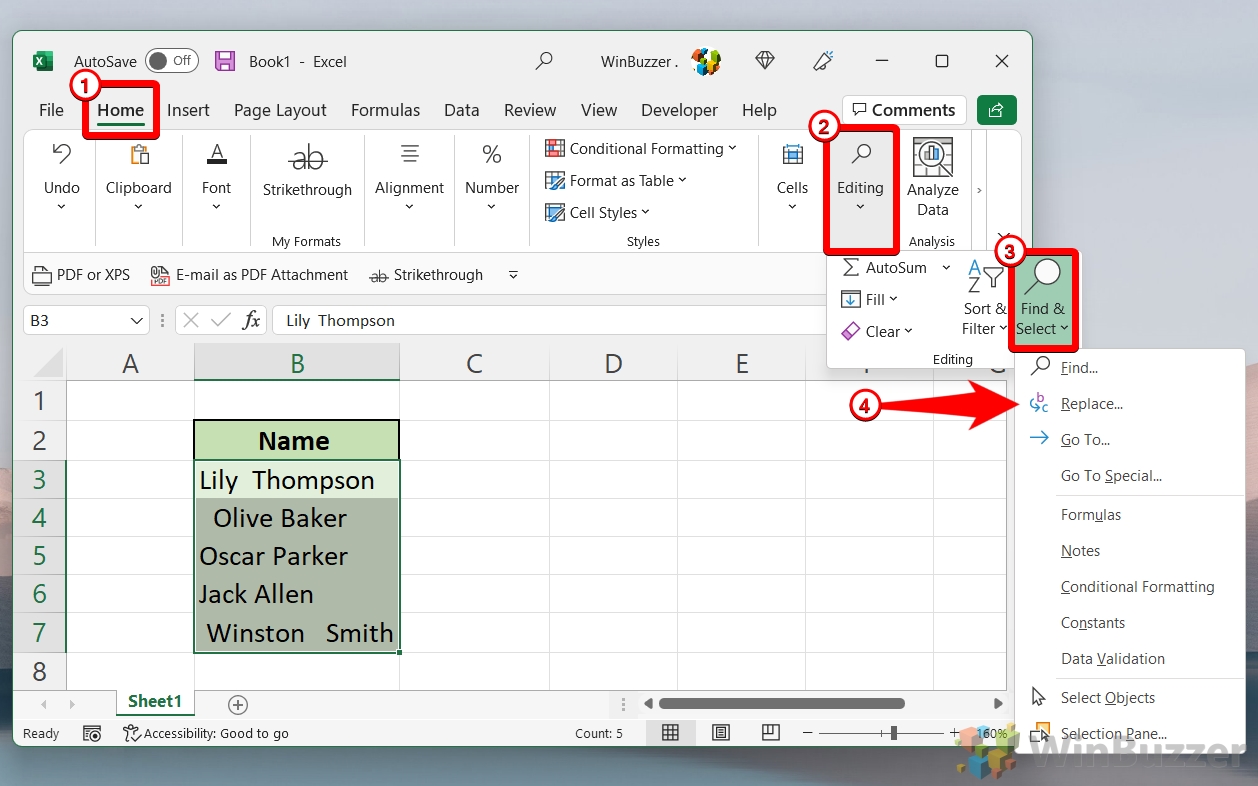Screen dimensions: 1258x786
Task: Click the Insert Function fx button
Action: [x=252, y=321]
